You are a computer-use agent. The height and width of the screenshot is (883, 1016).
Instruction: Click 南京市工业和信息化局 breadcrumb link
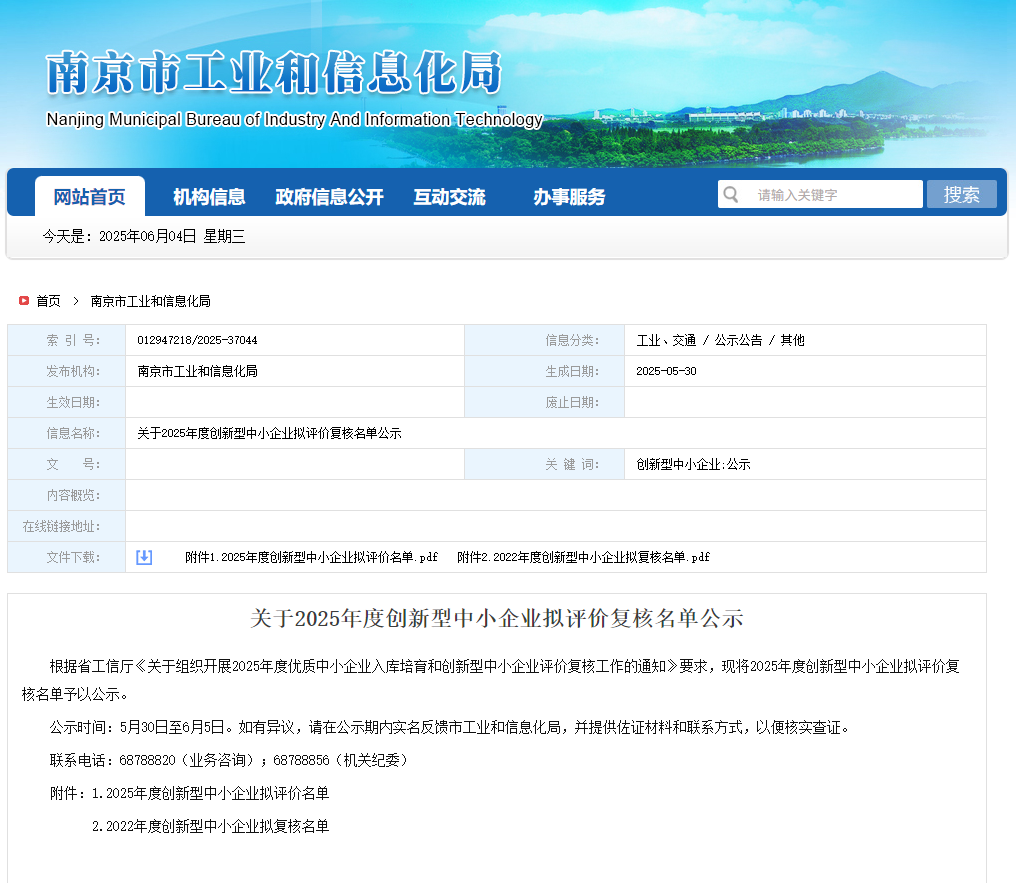click(150, 301)
